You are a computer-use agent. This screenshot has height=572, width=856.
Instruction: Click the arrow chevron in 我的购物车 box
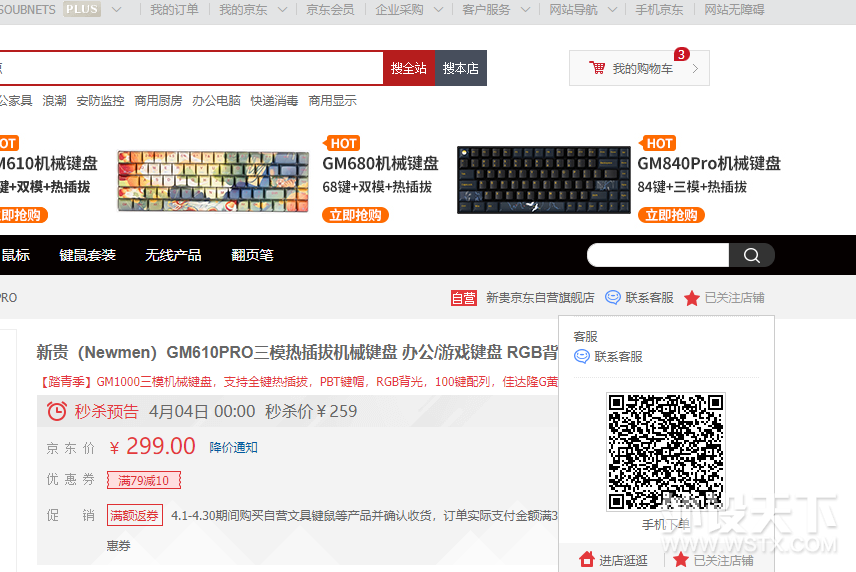(x=696, y=69)
